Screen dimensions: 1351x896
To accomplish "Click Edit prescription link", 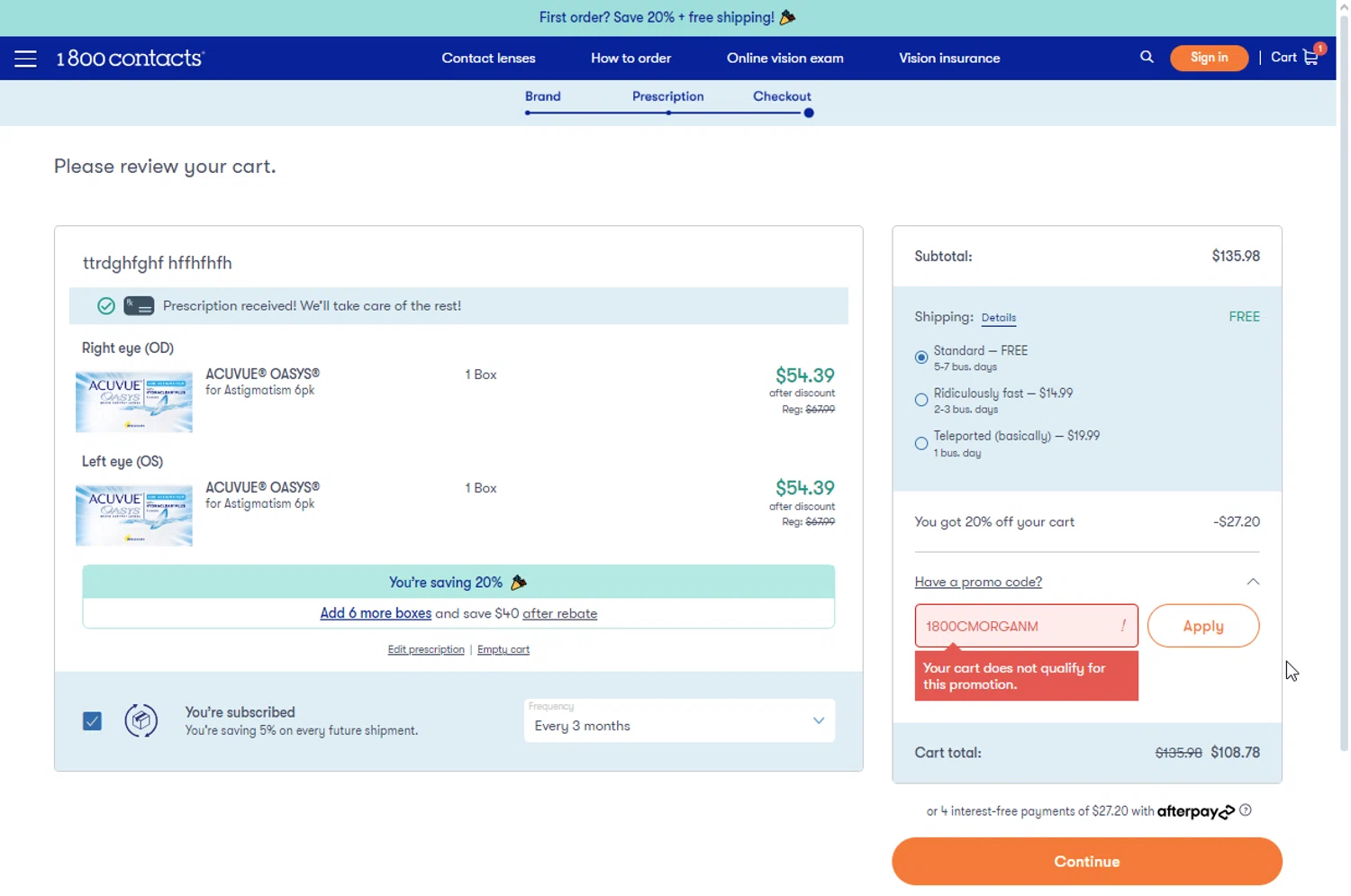I will click(x=426, y=649).
